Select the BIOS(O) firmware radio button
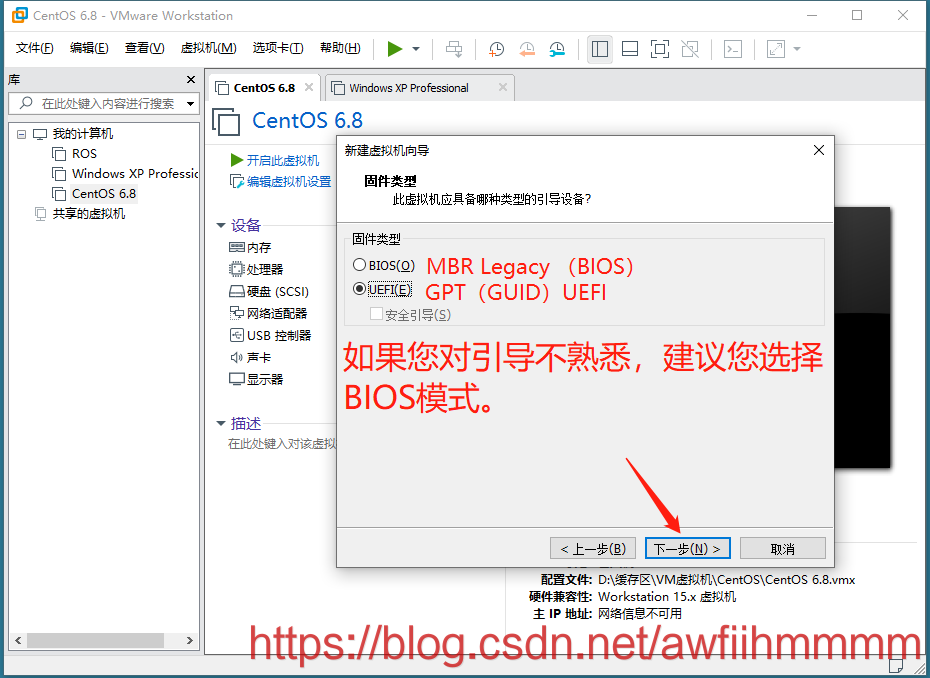The width and height of the screenshot is (930, 678). coord(359,265)
